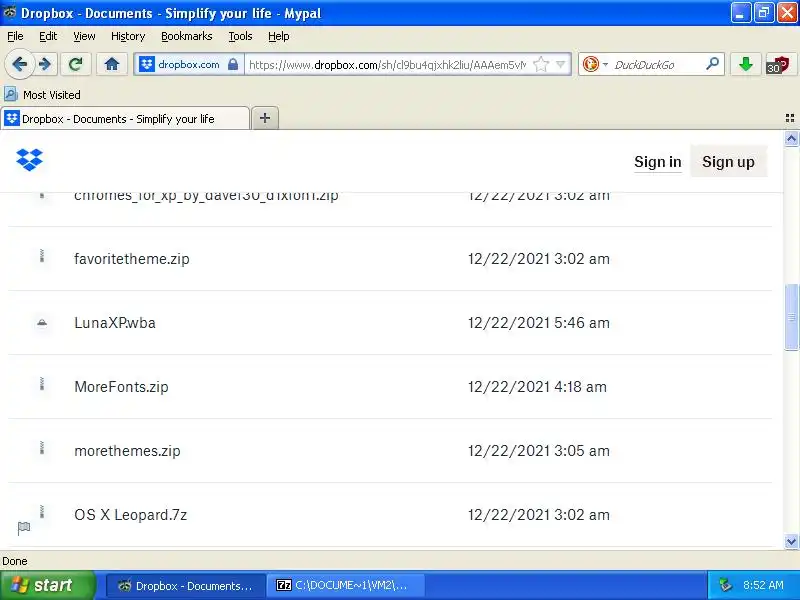Open the favoritetheme.zip file
Viewport: 800px width, 600px height.
pyautogui.click(x=132, y=259)
